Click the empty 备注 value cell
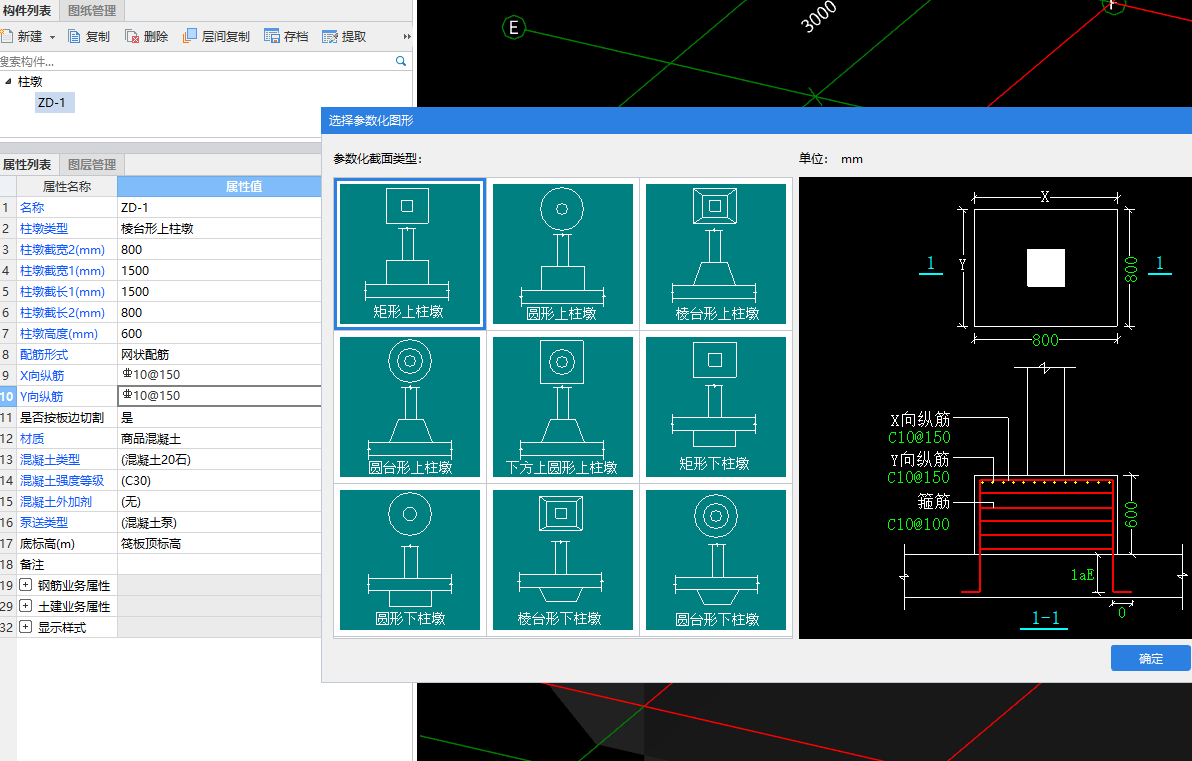The height and width of the screenshot is (761, 1192). pyautogui.click(x=219, y=565)
